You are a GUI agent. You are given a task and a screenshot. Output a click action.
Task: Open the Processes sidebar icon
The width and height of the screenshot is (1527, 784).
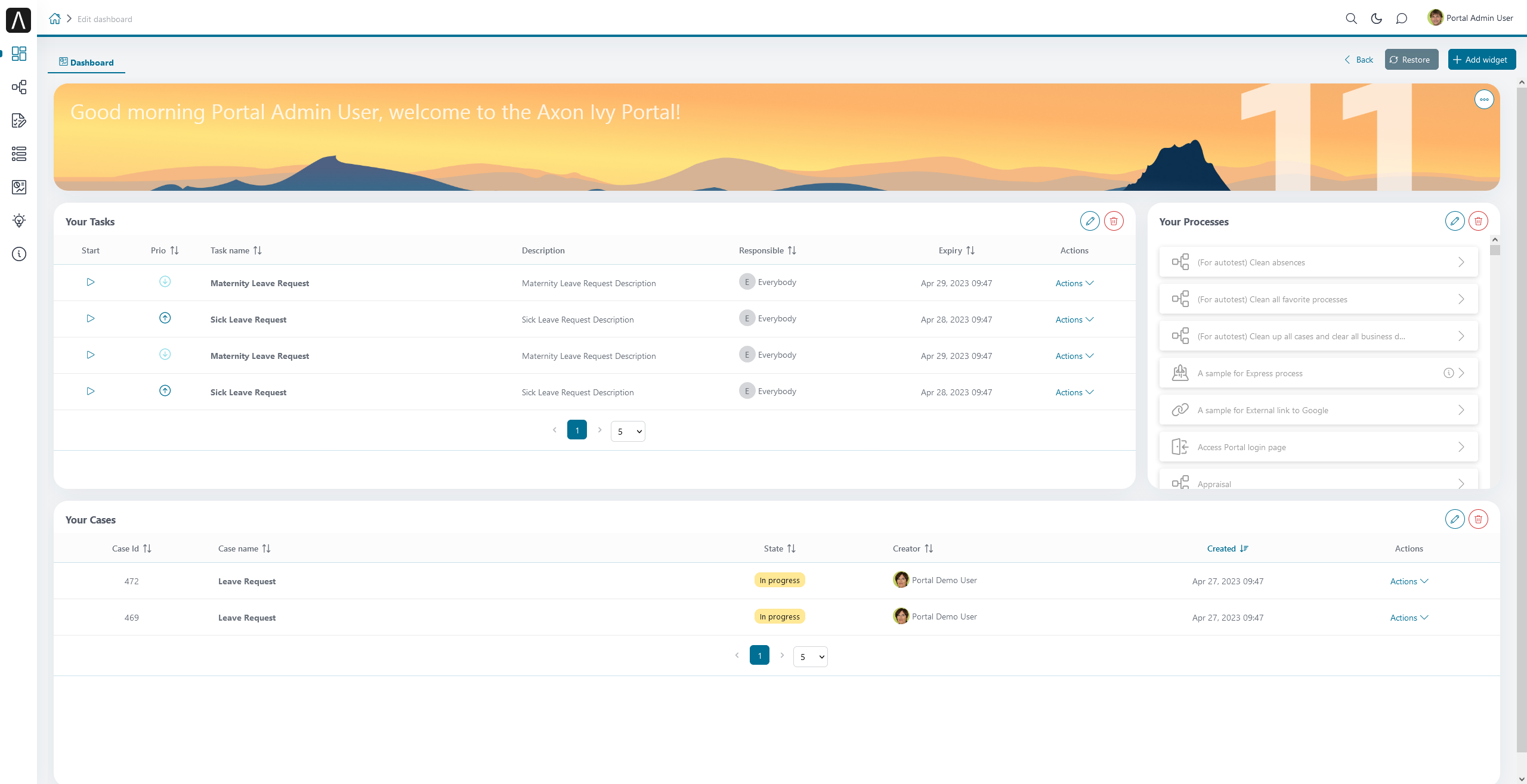point(19,87)
